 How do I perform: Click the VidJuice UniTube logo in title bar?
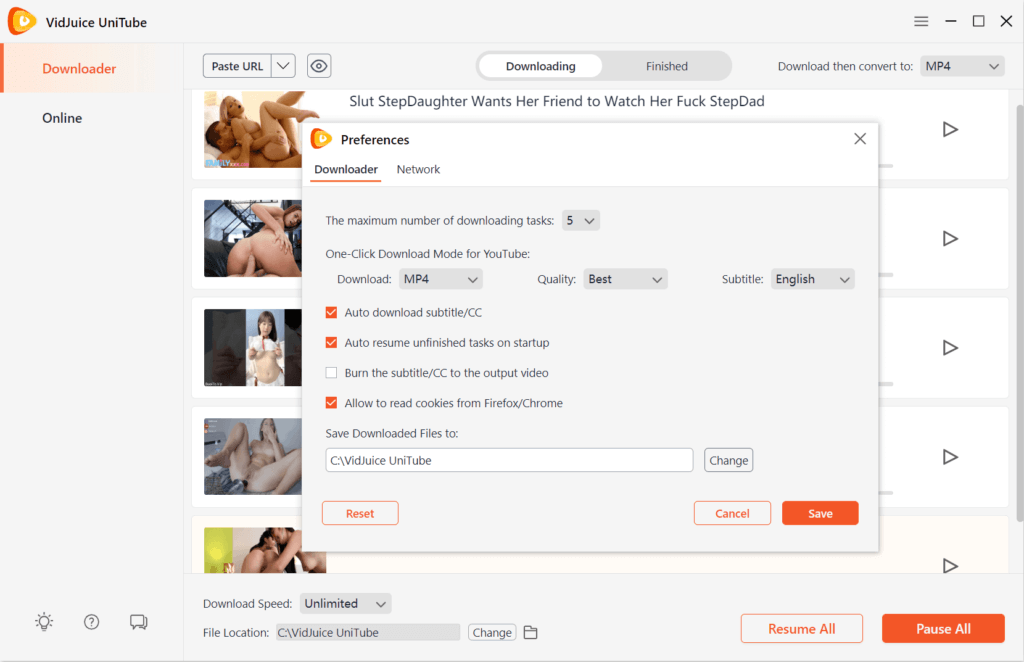pos(22,22)
